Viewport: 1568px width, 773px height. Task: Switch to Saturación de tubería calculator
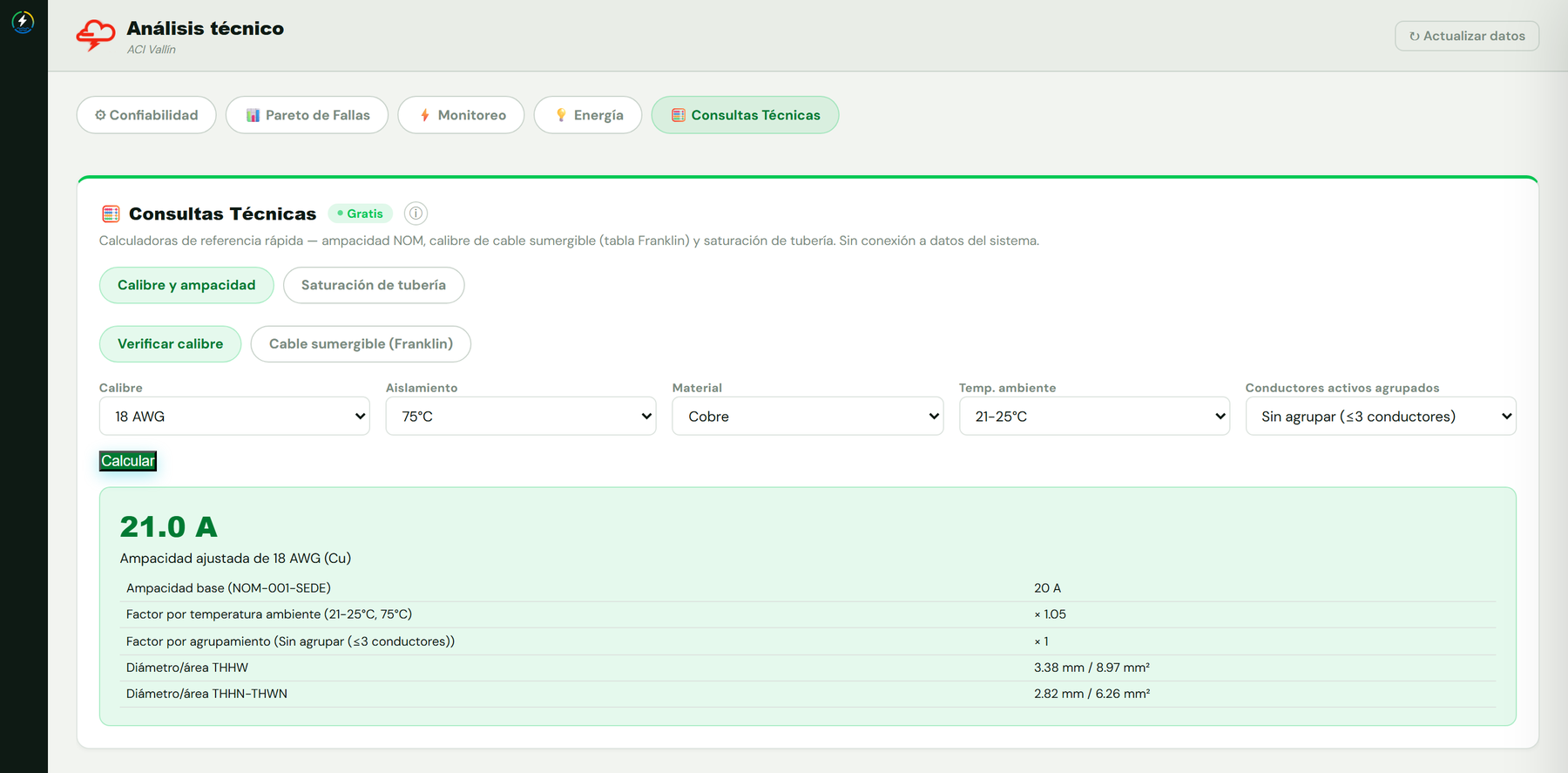tap(374, 285)
